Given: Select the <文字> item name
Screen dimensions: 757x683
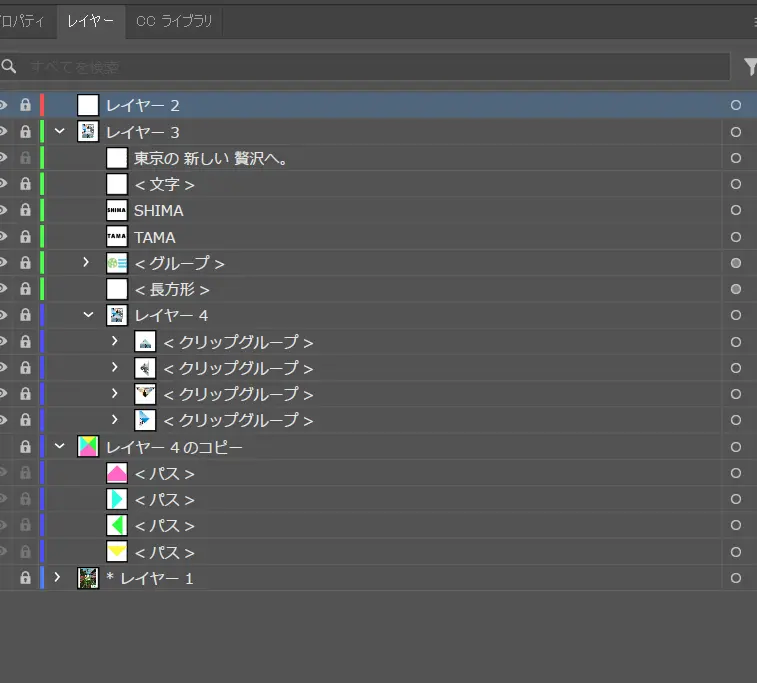Looking at the screenshot, I should click(164, 184).
